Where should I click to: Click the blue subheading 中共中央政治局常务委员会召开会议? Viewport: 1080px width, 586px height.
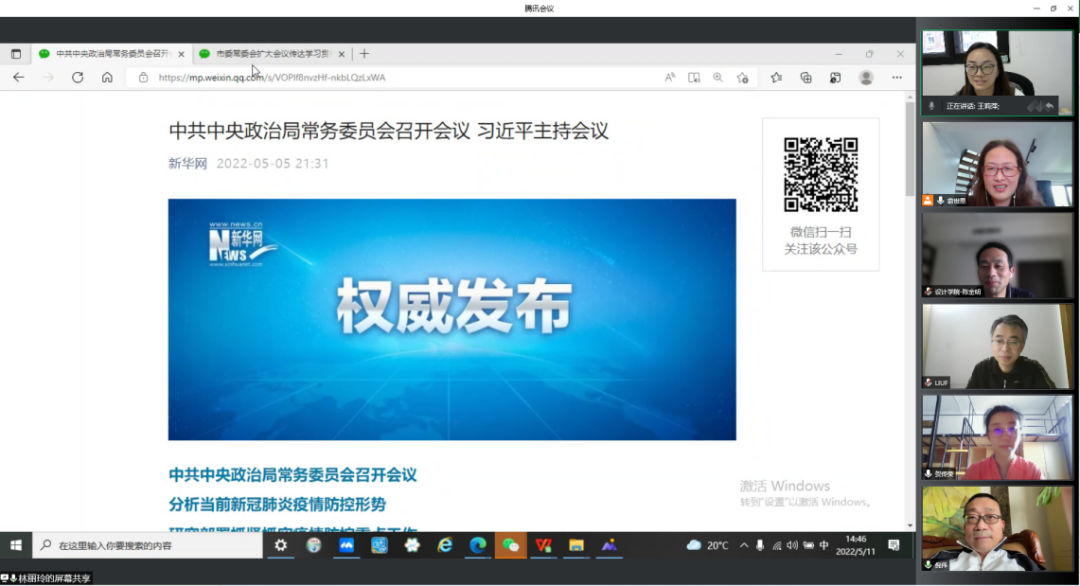click(x=293, y=474)
